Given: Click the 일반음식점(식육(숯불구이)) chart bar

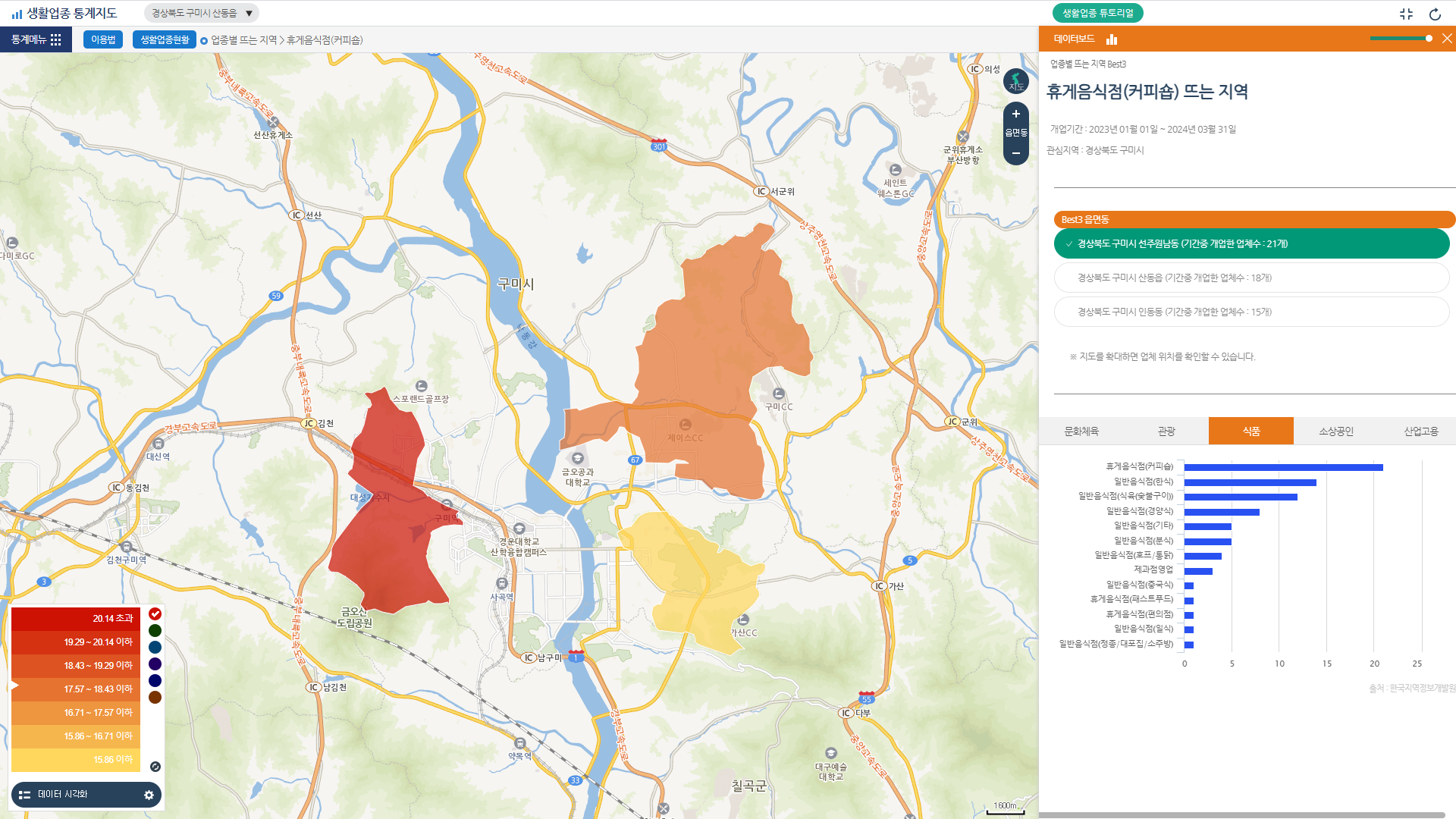Looking at the screenshot, I should coord(1241,497).
